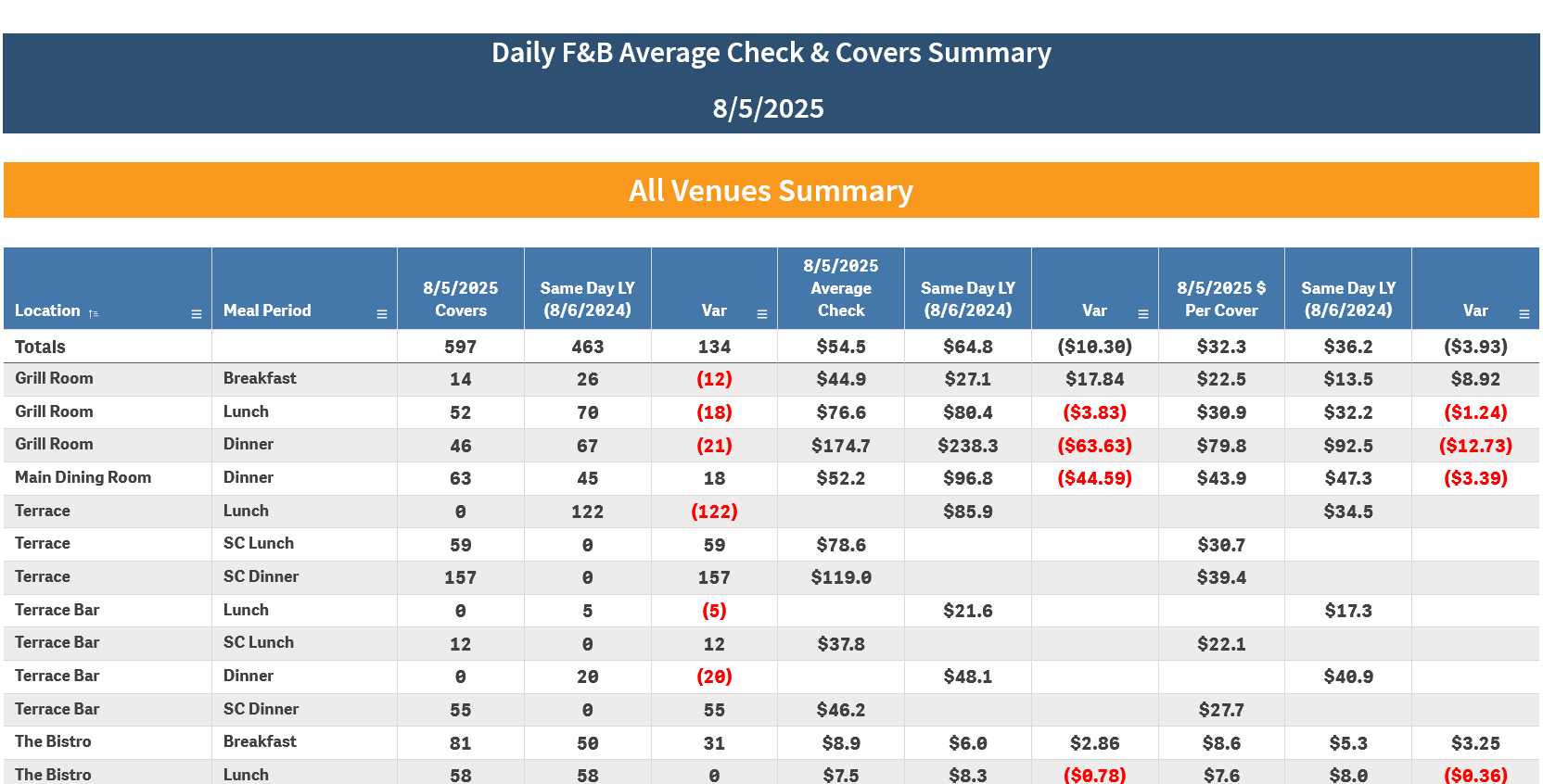Screen dimensions: 1543x784
Task: Select the $238.3 last-year check cell
Action: click(x=968, y=446)
